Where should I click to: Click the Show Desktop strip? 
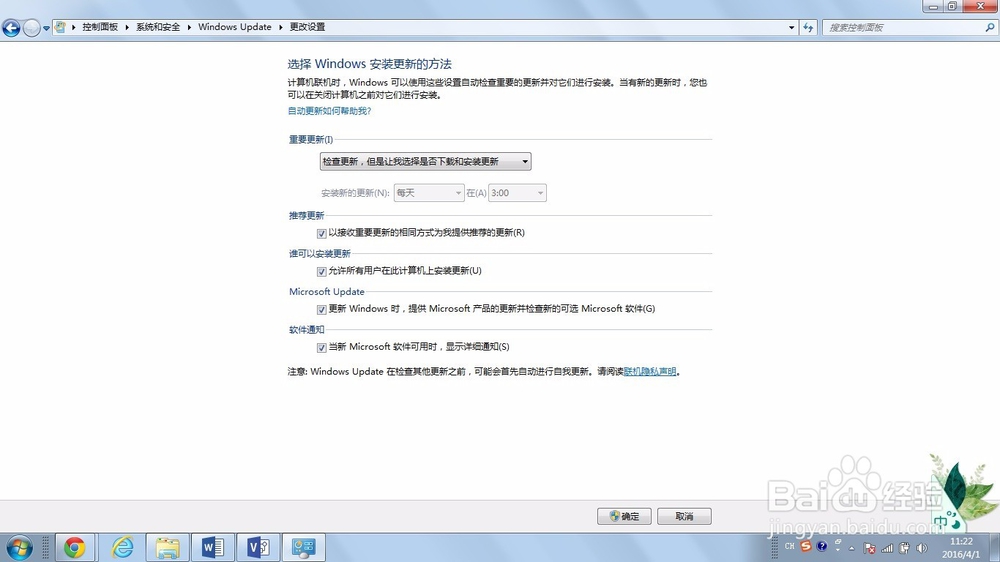[995, 547]
